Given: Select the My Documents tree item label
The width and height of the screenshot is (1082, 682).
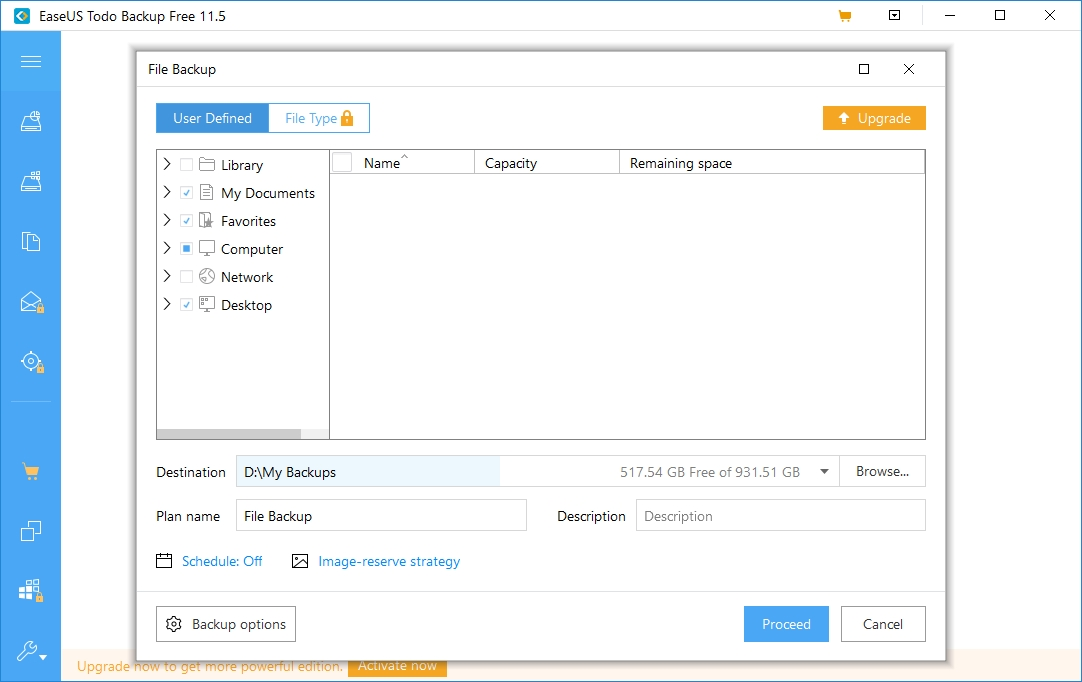Looking at the screenshot, I should [268, 193].
